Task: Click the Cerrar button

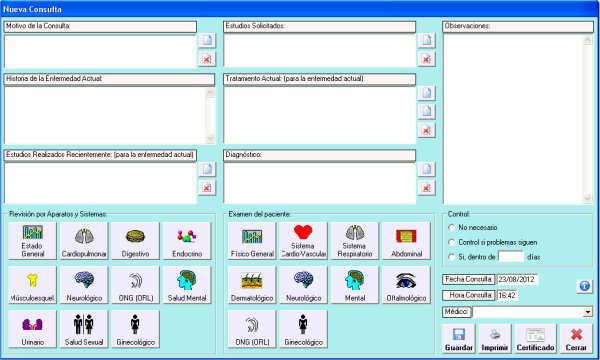Action: coord(576,339)
